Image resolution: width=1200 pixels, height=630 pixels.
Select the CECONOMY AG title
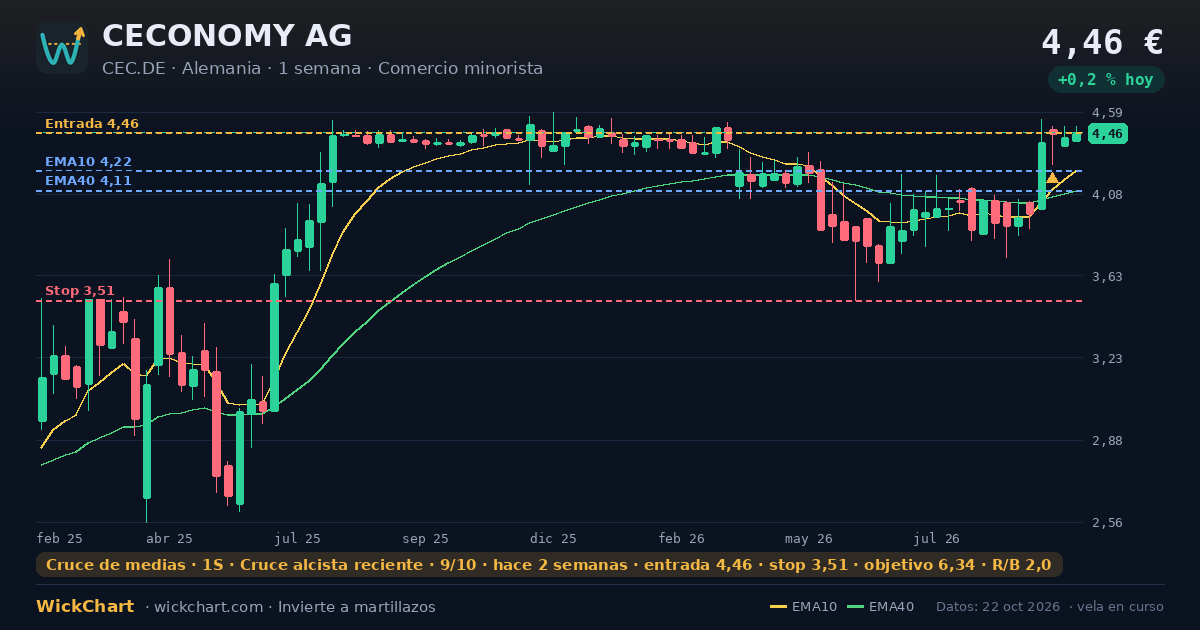pyautogui.click(x=227, y=36)
